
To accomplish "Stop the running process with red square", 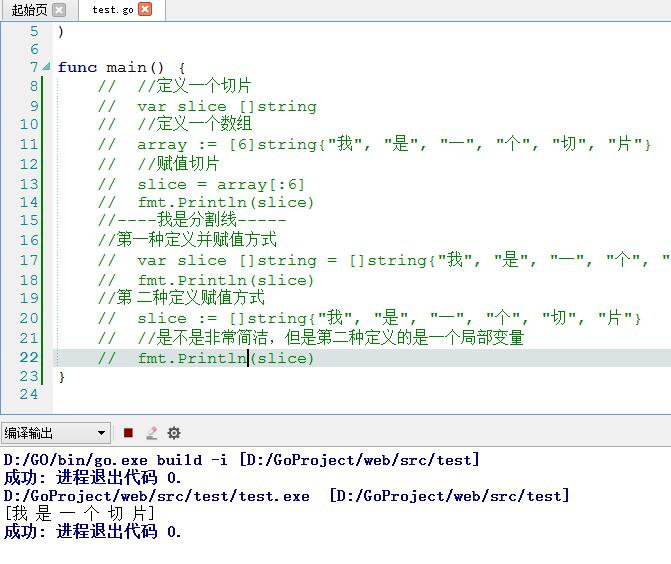I will (128, 433).
